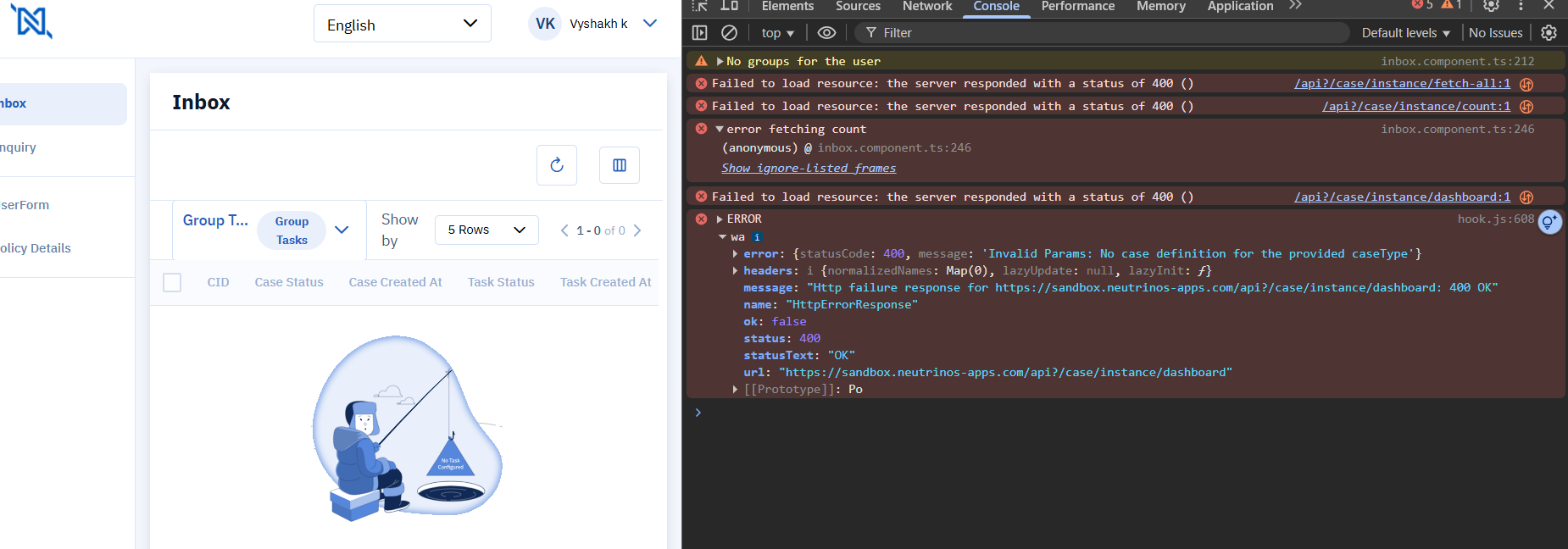Collapse the 'error fetching count' entry
The image size is (1568, 549).
[x=720, y=130]
